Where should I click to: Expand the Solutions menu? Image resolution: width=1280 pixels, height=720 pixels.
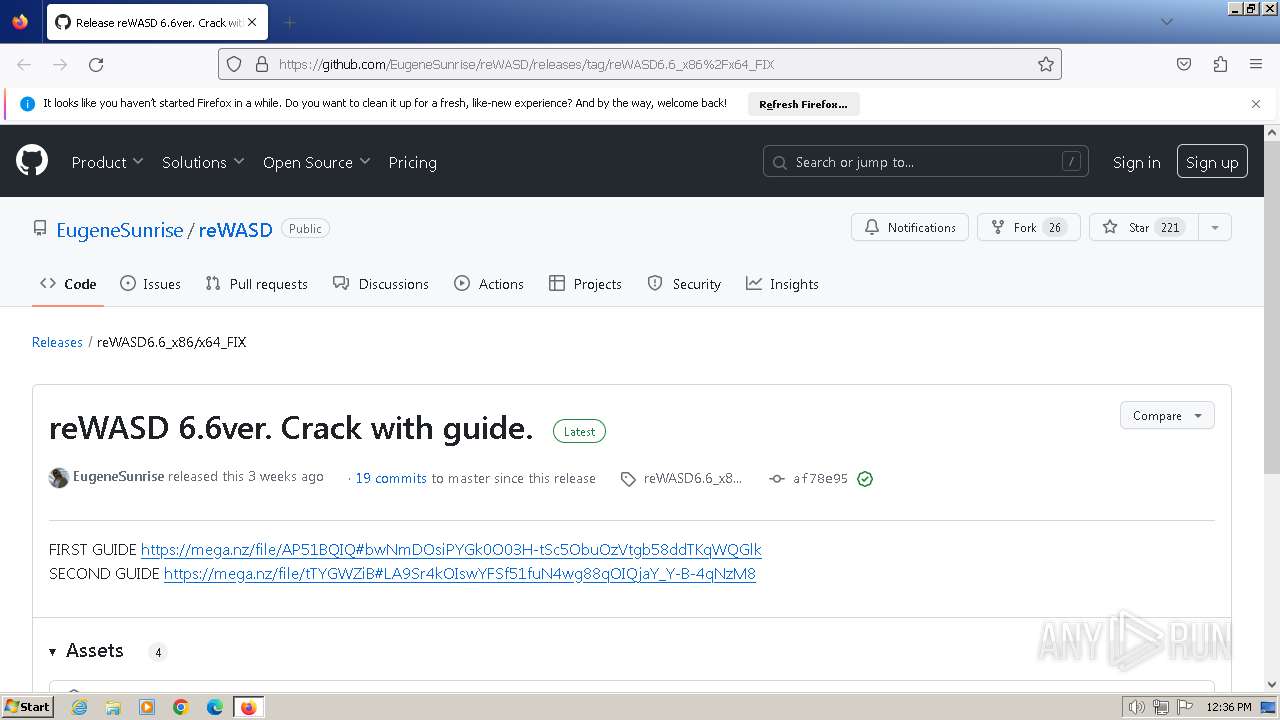203,162
